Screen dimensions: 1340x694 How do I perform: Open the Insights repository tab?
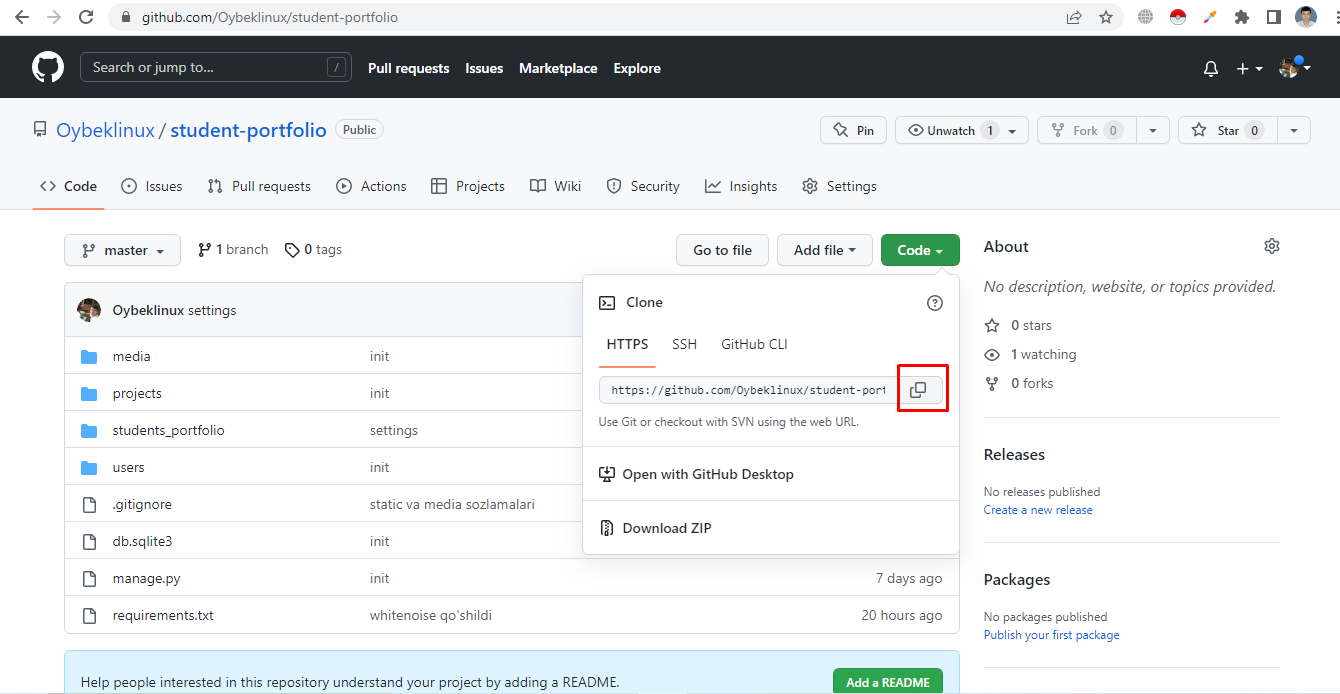pos(741,186)
